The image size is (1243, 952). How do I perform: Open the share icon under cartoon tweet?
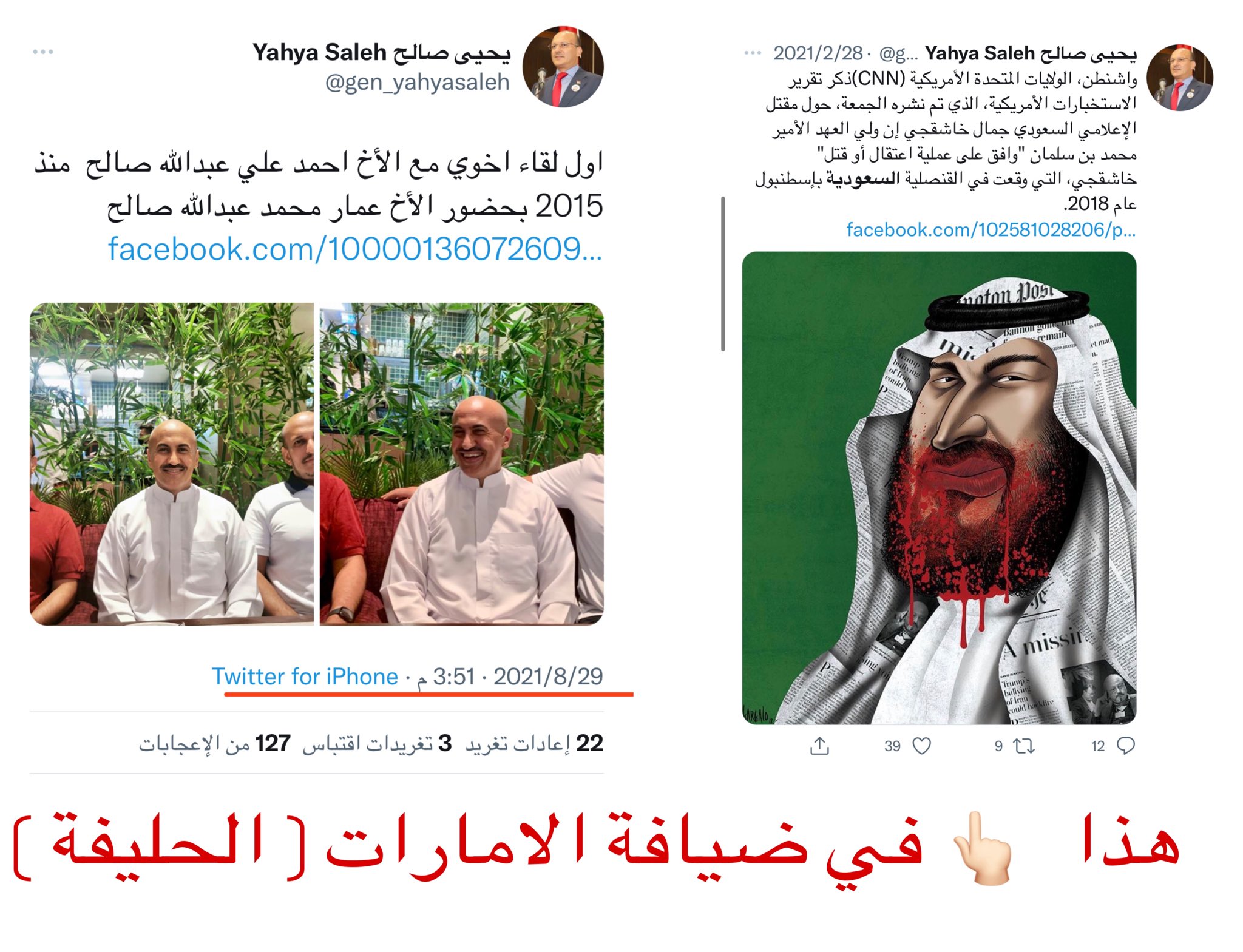[819, 746]
